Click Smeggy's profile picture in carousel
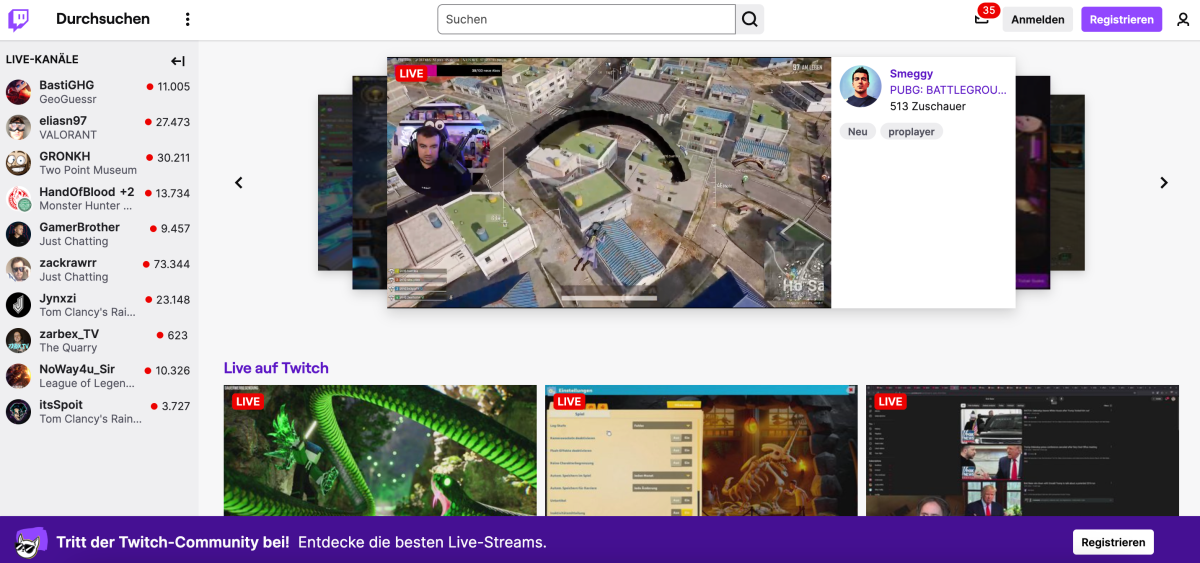 [860, 87]
